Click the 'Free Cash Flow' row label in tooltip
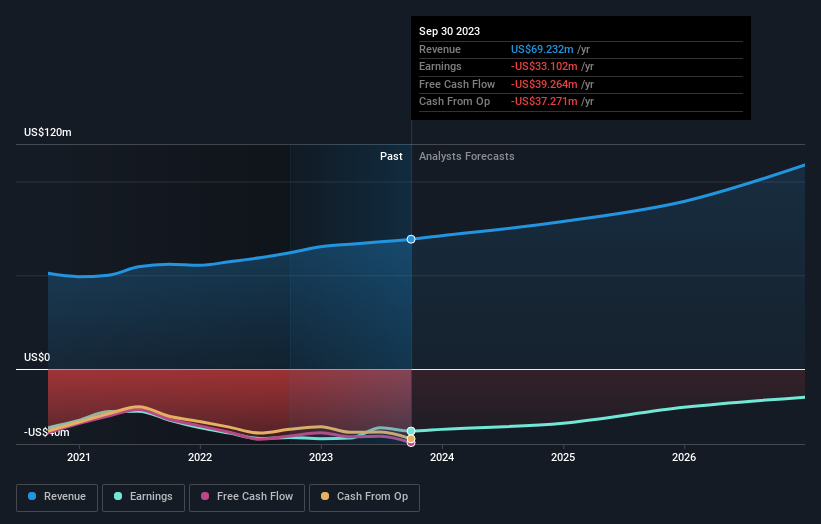This screenshot has width=821, height=524. pos(457,84)
